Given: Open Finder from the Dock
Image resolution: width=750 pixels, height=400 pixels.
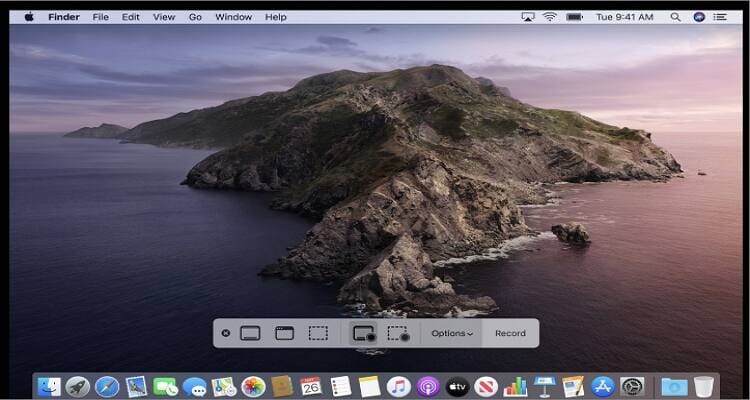Looking at the screenshot, I should click(49, 387).
